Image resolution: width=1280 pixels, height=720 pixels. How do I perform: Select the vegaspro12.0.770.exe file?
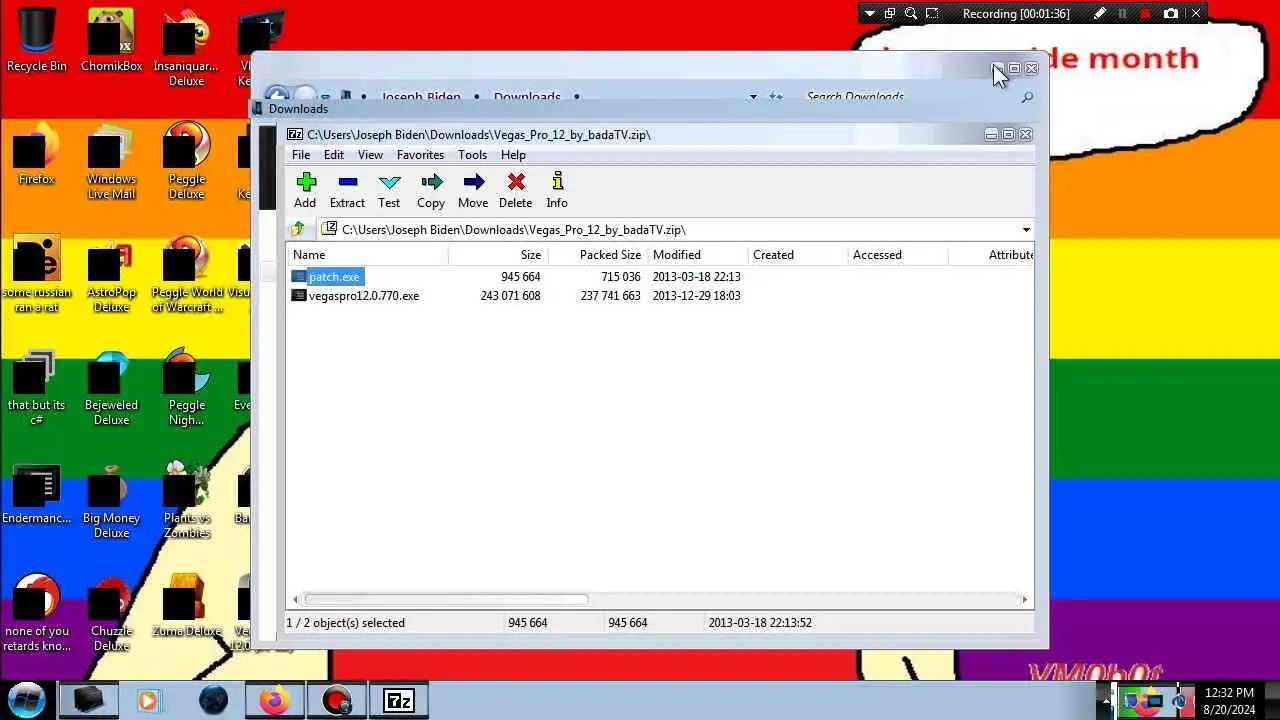click(364, 296)
